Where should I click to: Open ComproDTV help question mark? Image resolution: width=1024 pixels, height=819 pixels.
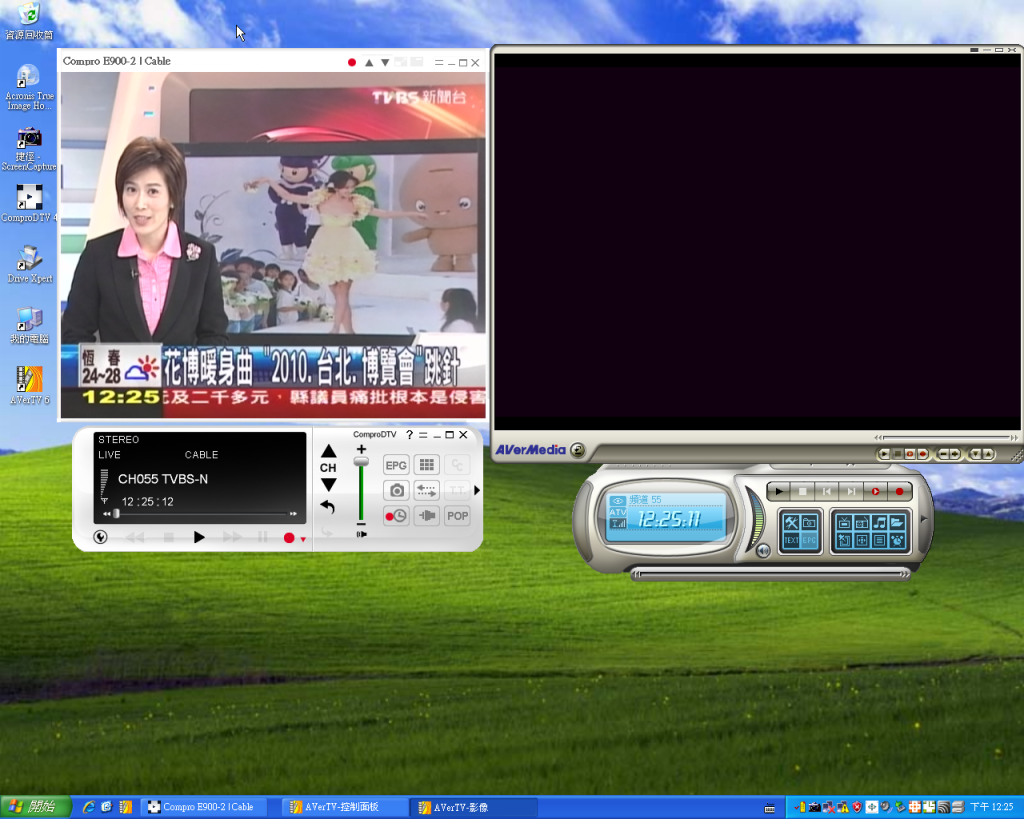[409, 435]
